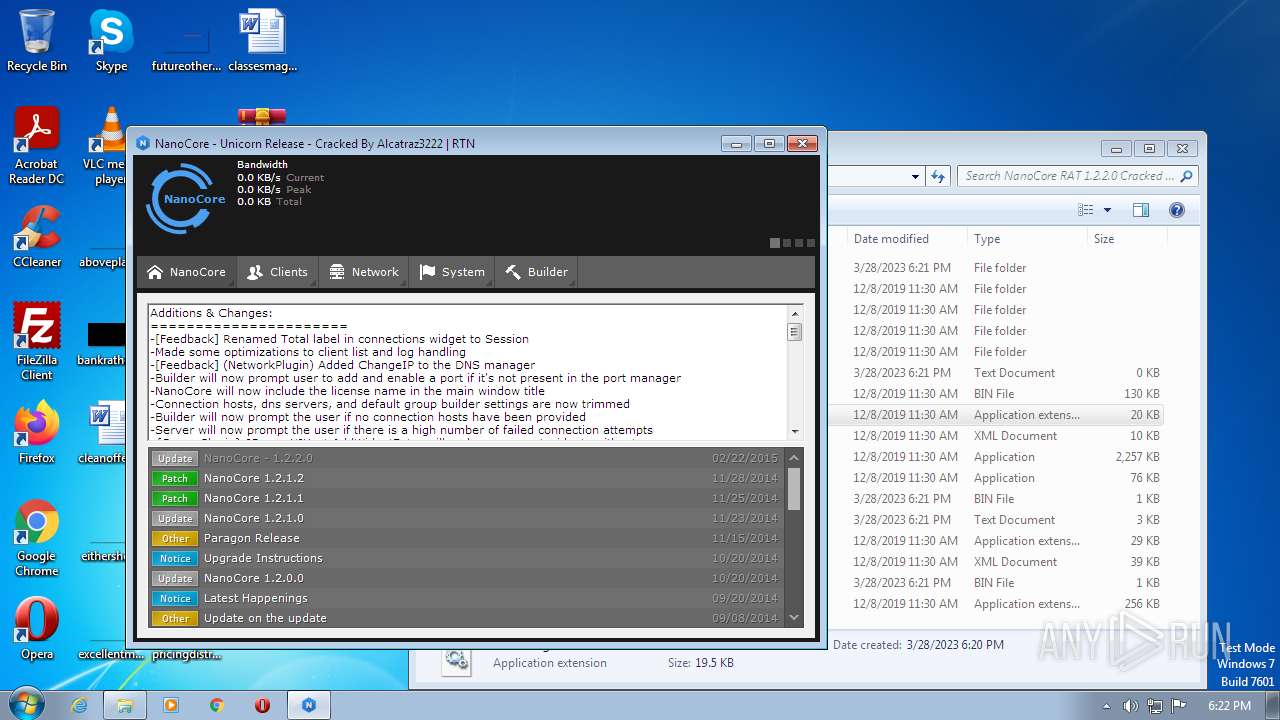Open Internet Explorer from taskbar
This screenshot has width=1280, height=720.
click(80, 705)
